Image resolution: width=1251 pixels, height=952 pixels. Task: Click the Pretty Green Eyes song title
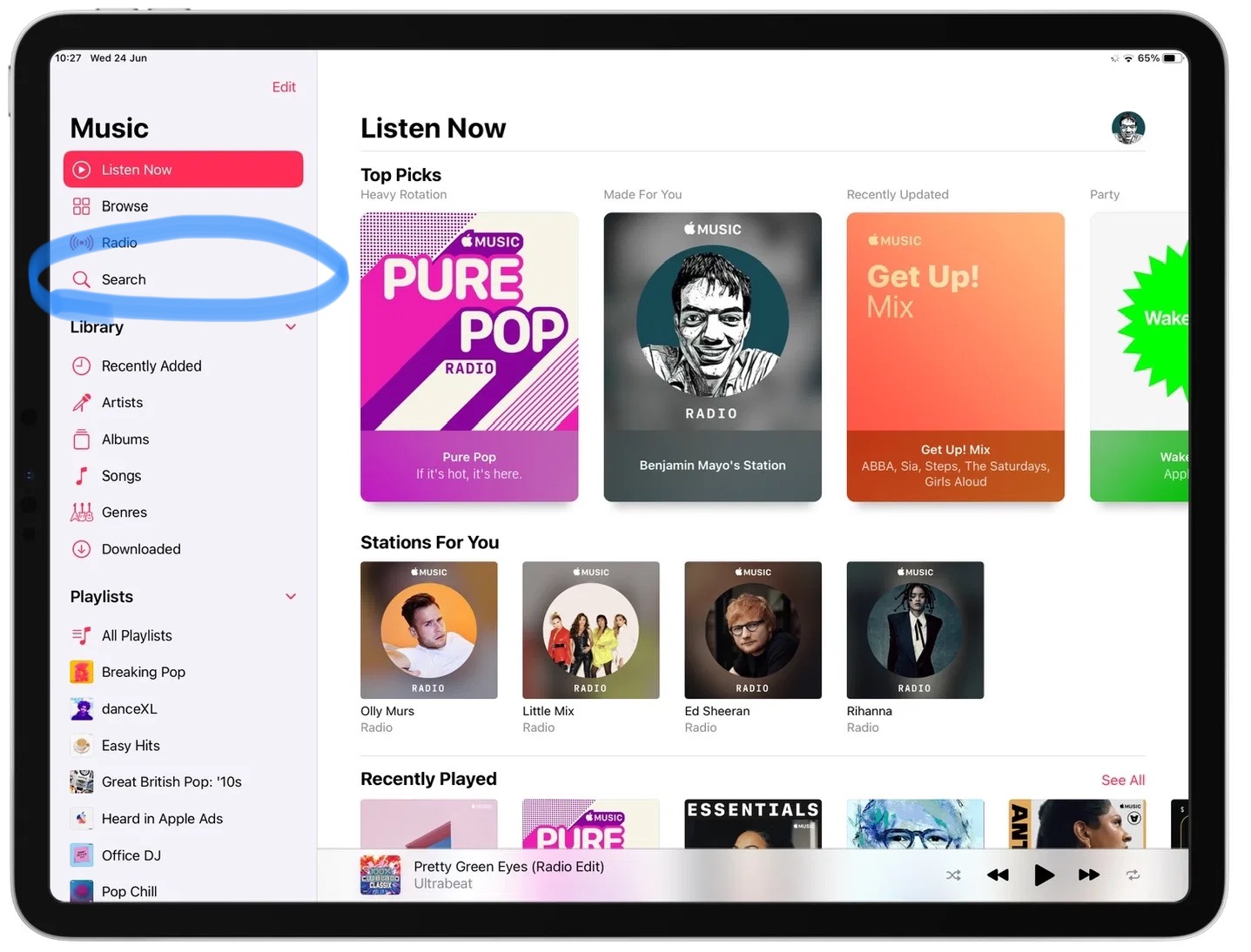(509, 867)
